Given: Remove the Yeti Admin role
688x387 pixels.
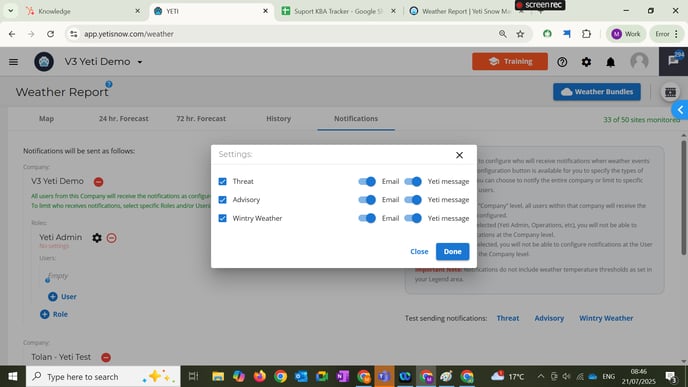Looking at the screenshot, I should point(111,238).
